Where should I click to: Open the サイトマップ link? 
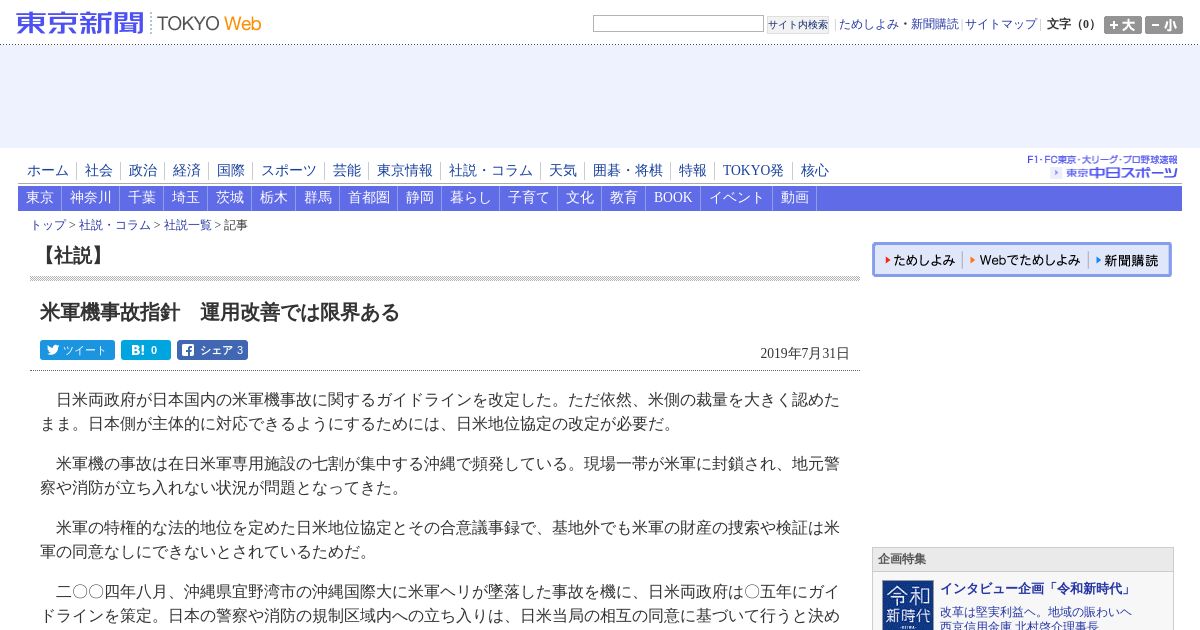[1001, 24]
